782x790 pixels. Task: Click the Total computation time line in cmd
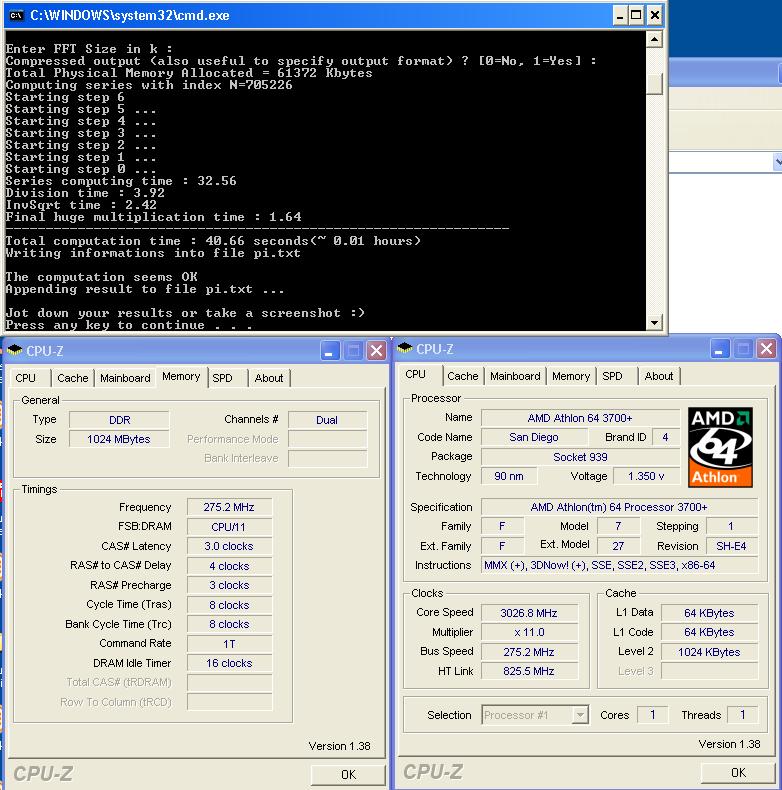click(x=213, y=241)
